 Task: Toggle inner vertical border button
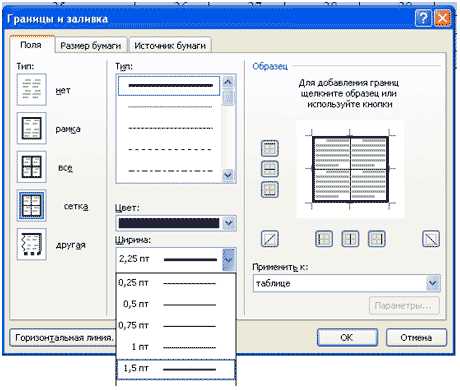350,239
